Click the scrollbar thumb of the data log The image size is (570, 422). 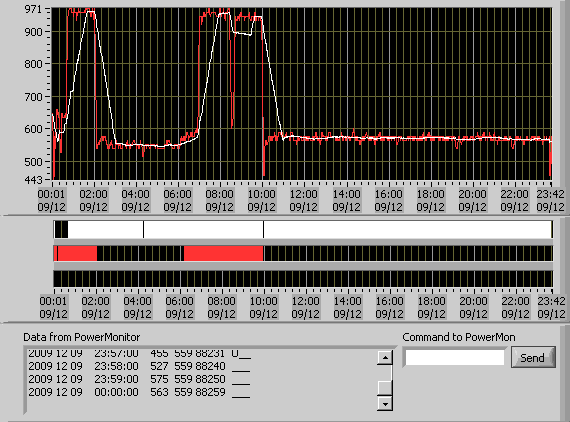pos(385,387)
